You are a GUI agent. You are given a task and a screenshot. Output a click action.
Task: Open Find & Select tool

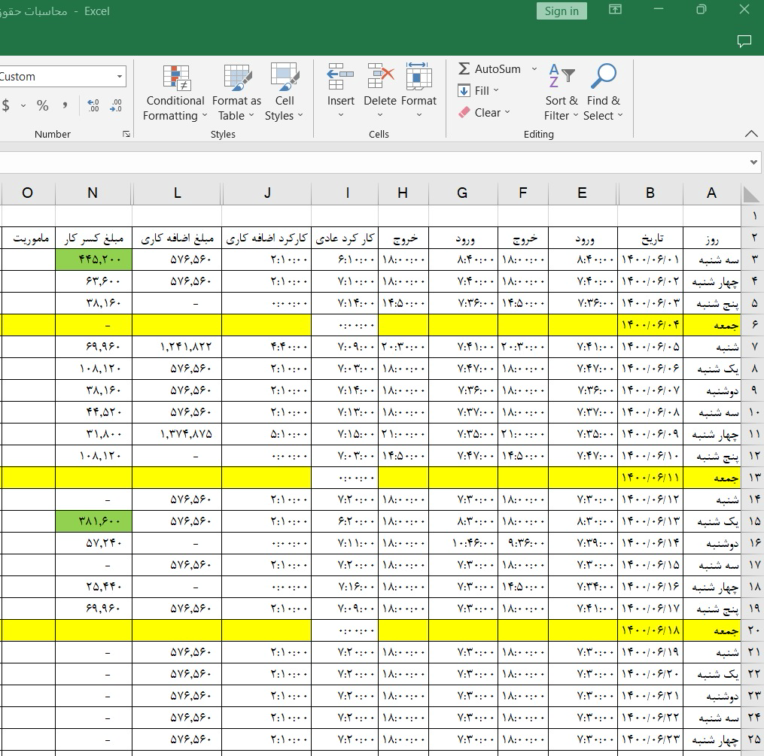pos(603,94)
